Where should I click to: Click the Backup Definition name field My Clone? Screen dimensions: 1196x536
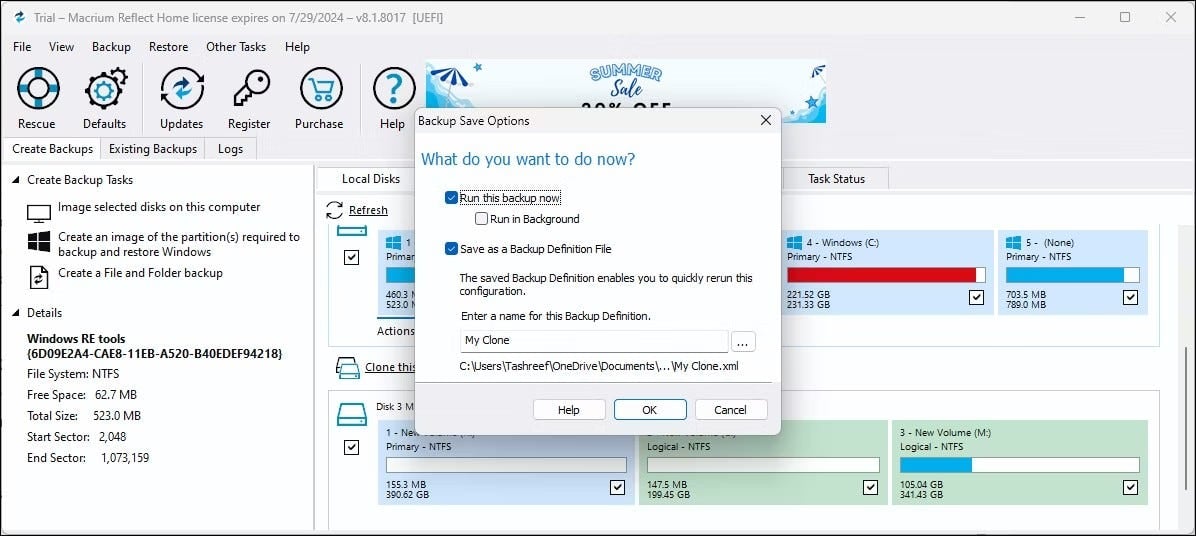(594, 341)
